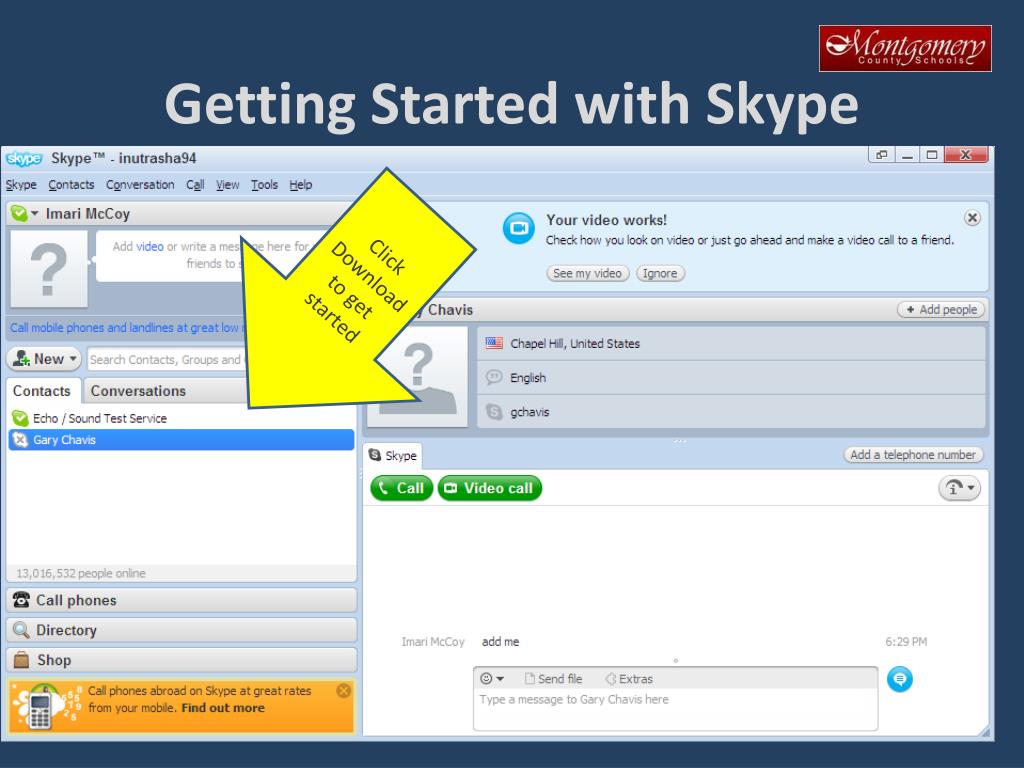Switch to the Contacts tab
The height and width of the screenshot is (768, 1024).
point(42,391)
